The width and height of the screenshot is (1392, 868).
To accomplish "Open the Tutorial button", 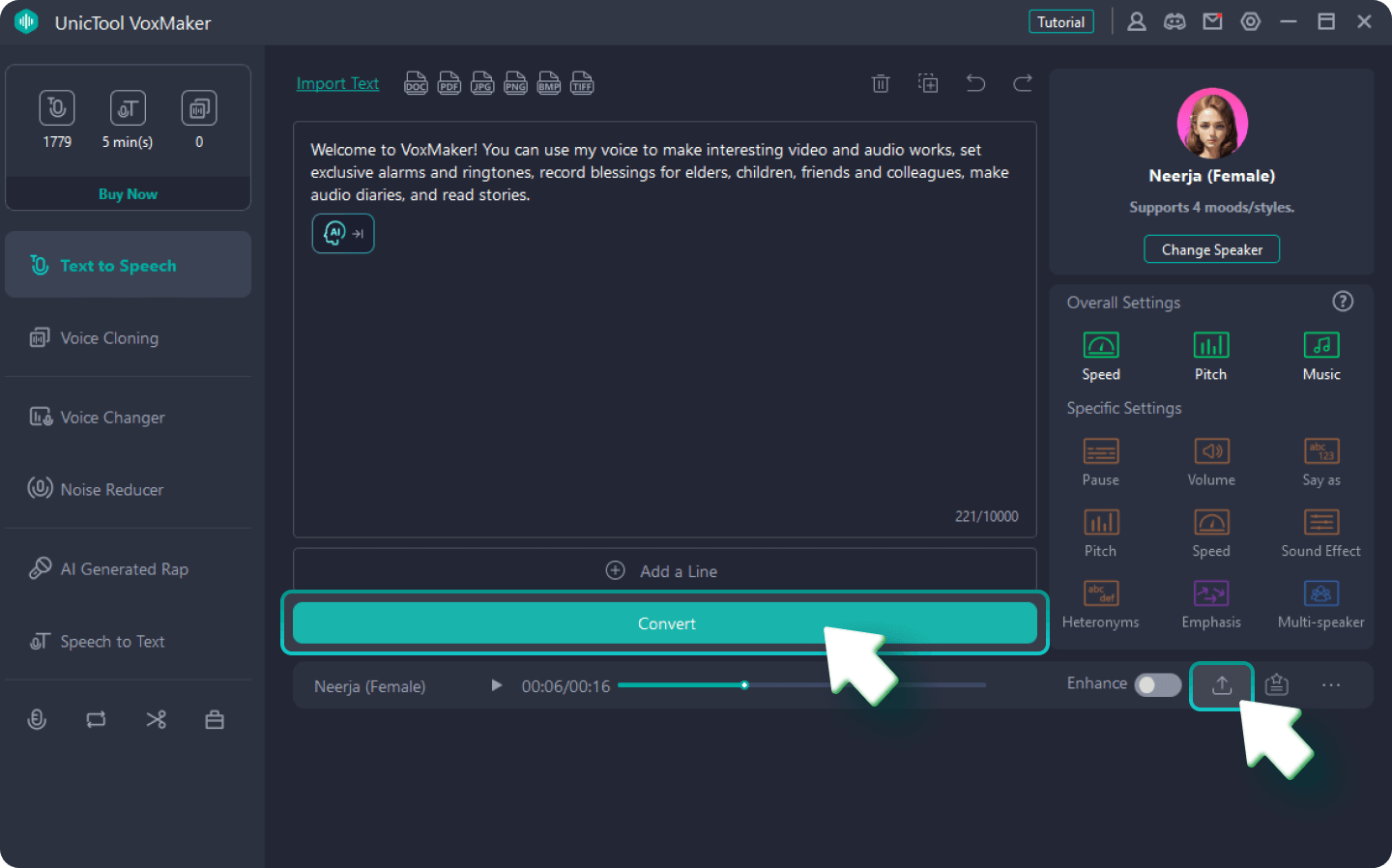I will point(1061,22).
